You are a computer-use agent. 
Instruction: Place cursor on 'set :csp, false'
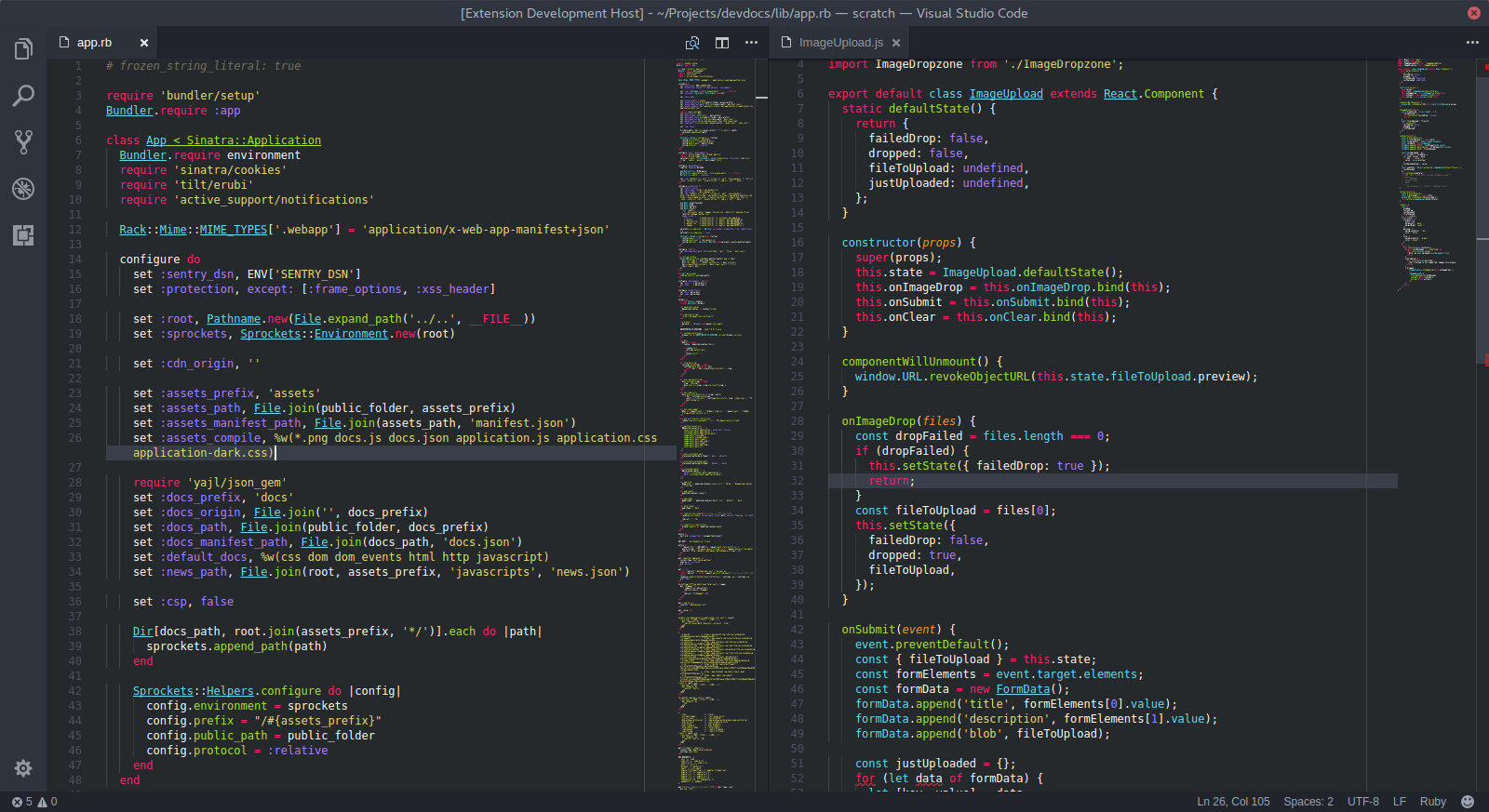[x=183, y=602]
